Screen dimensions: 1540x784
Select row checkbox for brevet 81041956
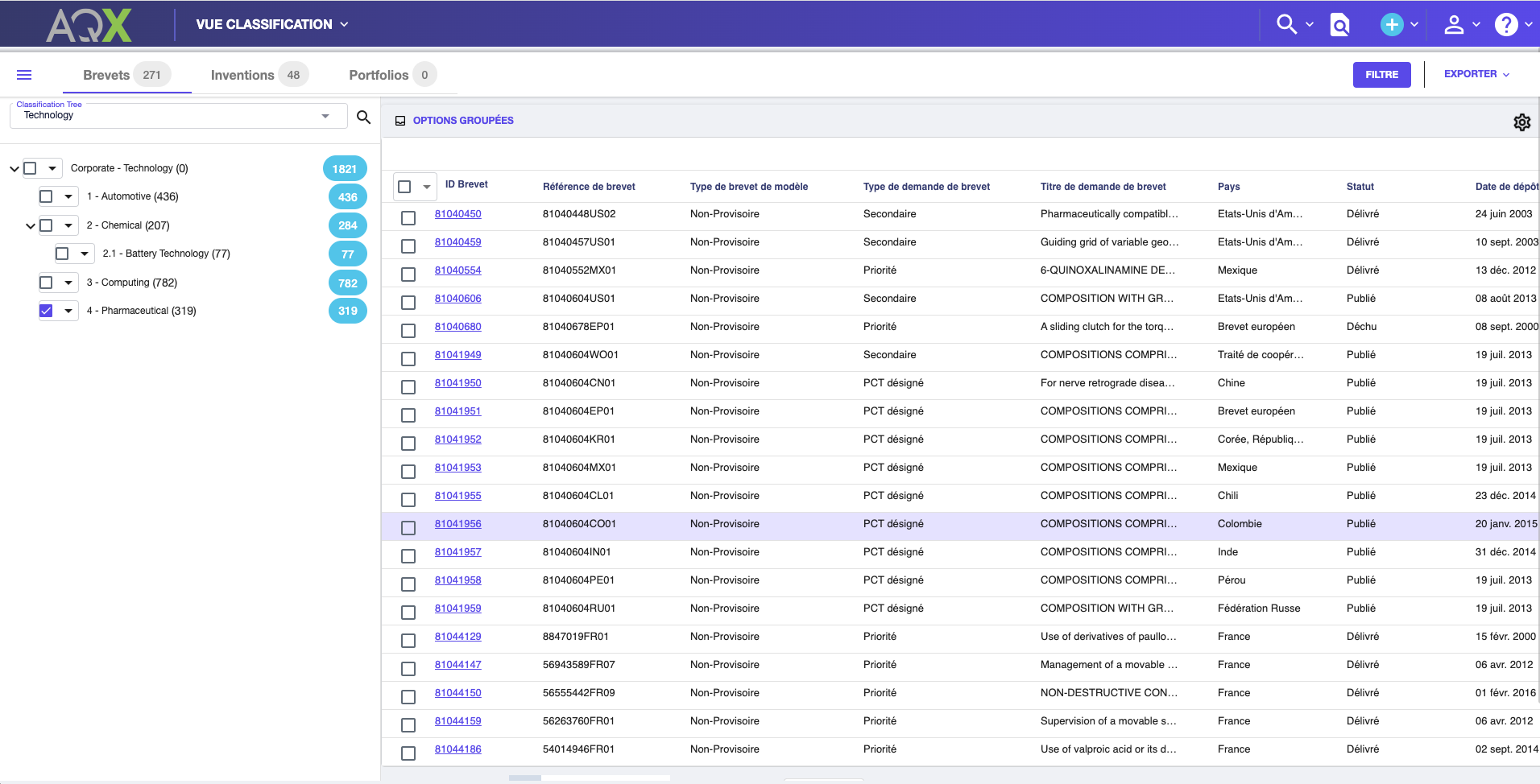coord(408,528)
